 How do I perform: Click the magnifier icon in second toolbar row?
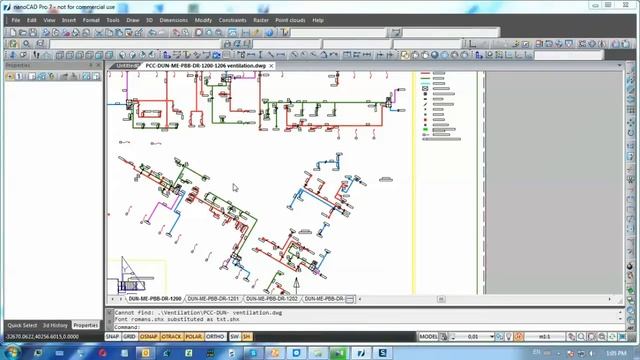click(x=27, y=43)
